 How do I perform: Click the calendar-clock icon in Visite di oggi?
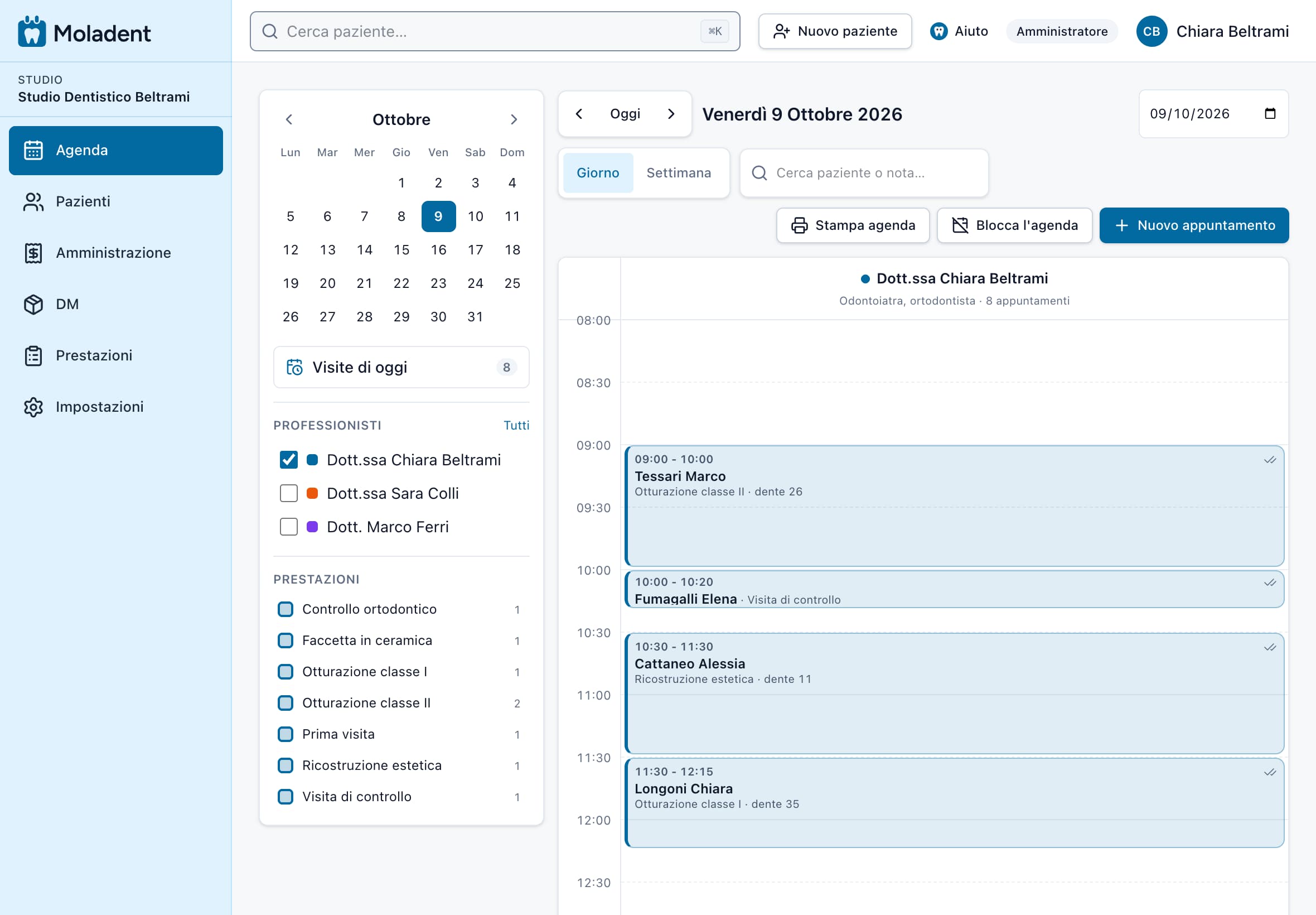294,367
